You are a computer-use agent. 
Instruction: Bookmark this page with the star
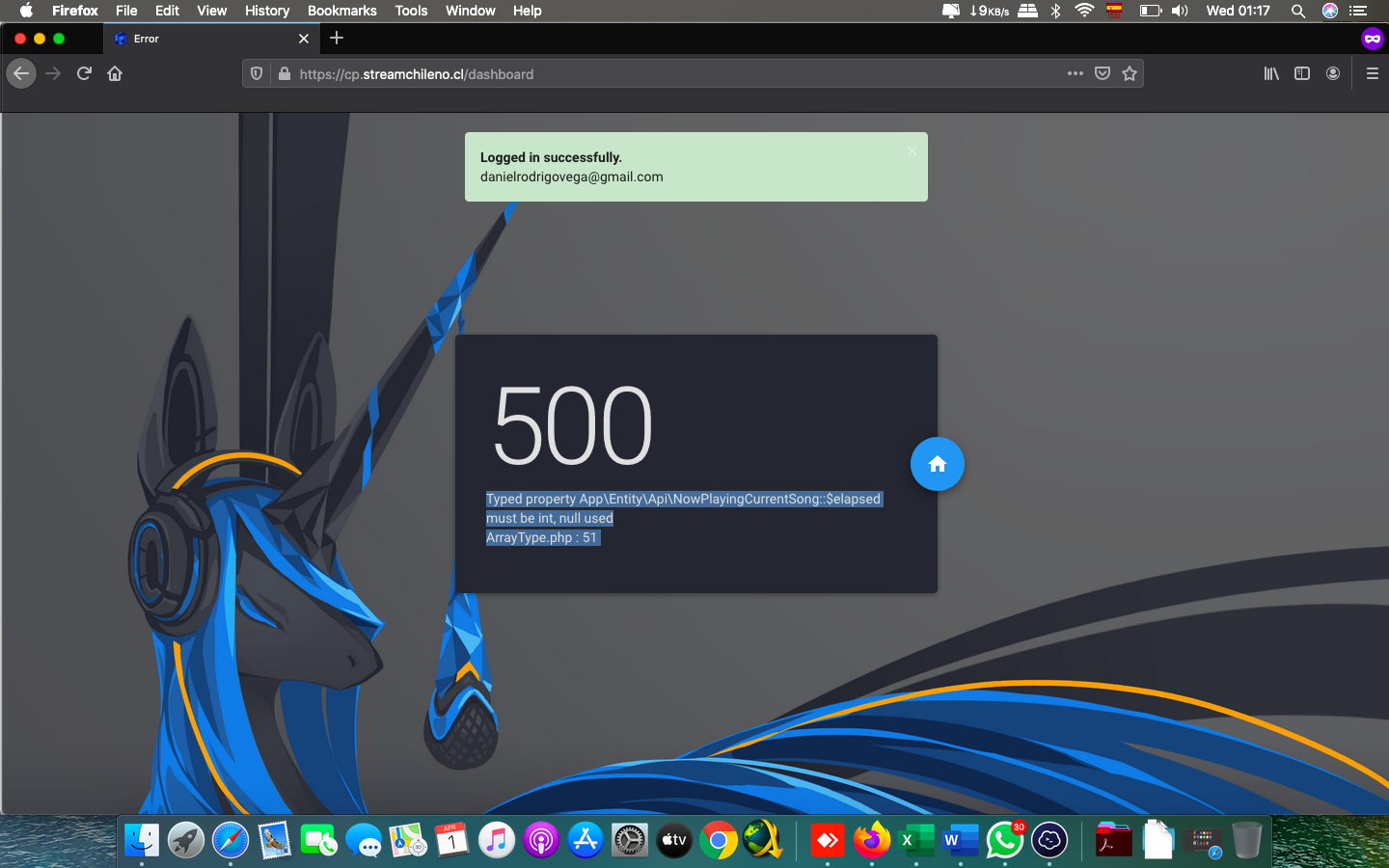click(x=1130, y=73)
